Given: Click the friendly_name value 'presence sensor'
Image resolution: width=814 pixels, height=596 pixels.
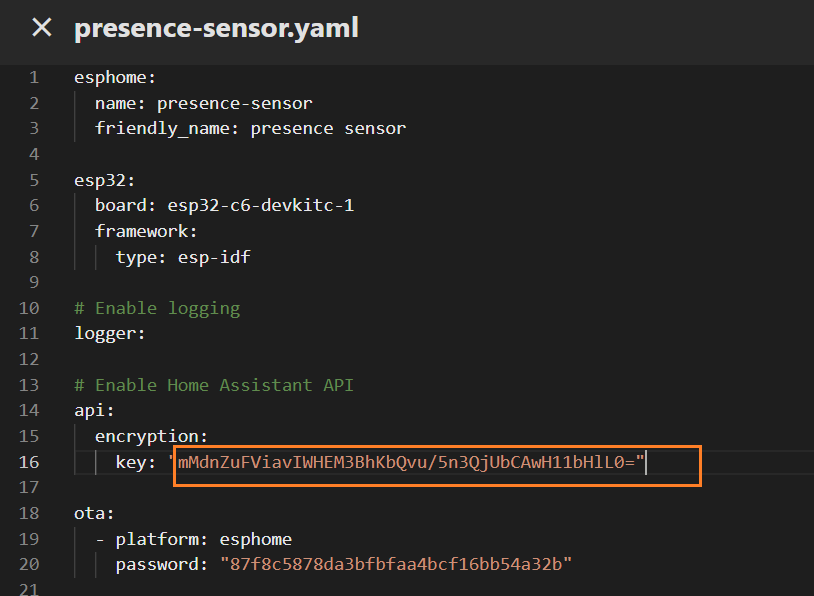Looking at the screenshot, I should click(x=328, y=128).
